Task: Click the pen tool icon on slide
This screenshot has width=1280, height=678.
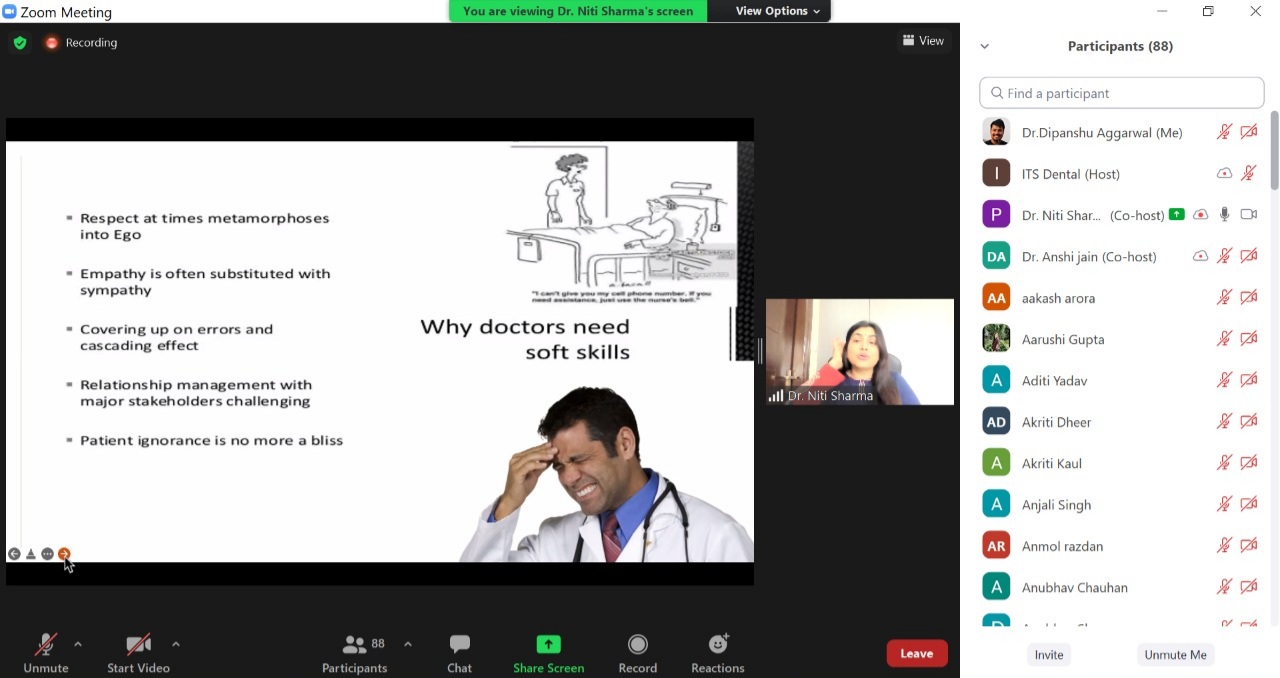Action: (31, 554)
